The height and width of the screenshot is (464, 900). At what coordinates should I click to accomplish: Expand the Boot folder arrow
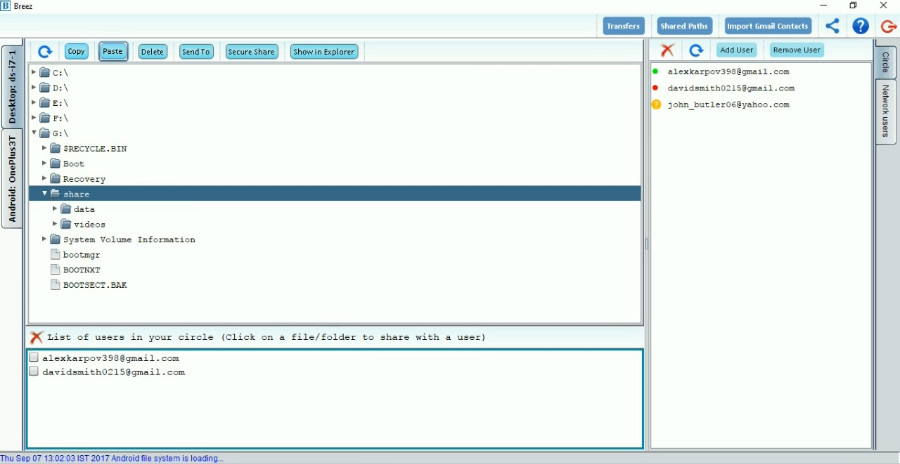pos(44,163)
